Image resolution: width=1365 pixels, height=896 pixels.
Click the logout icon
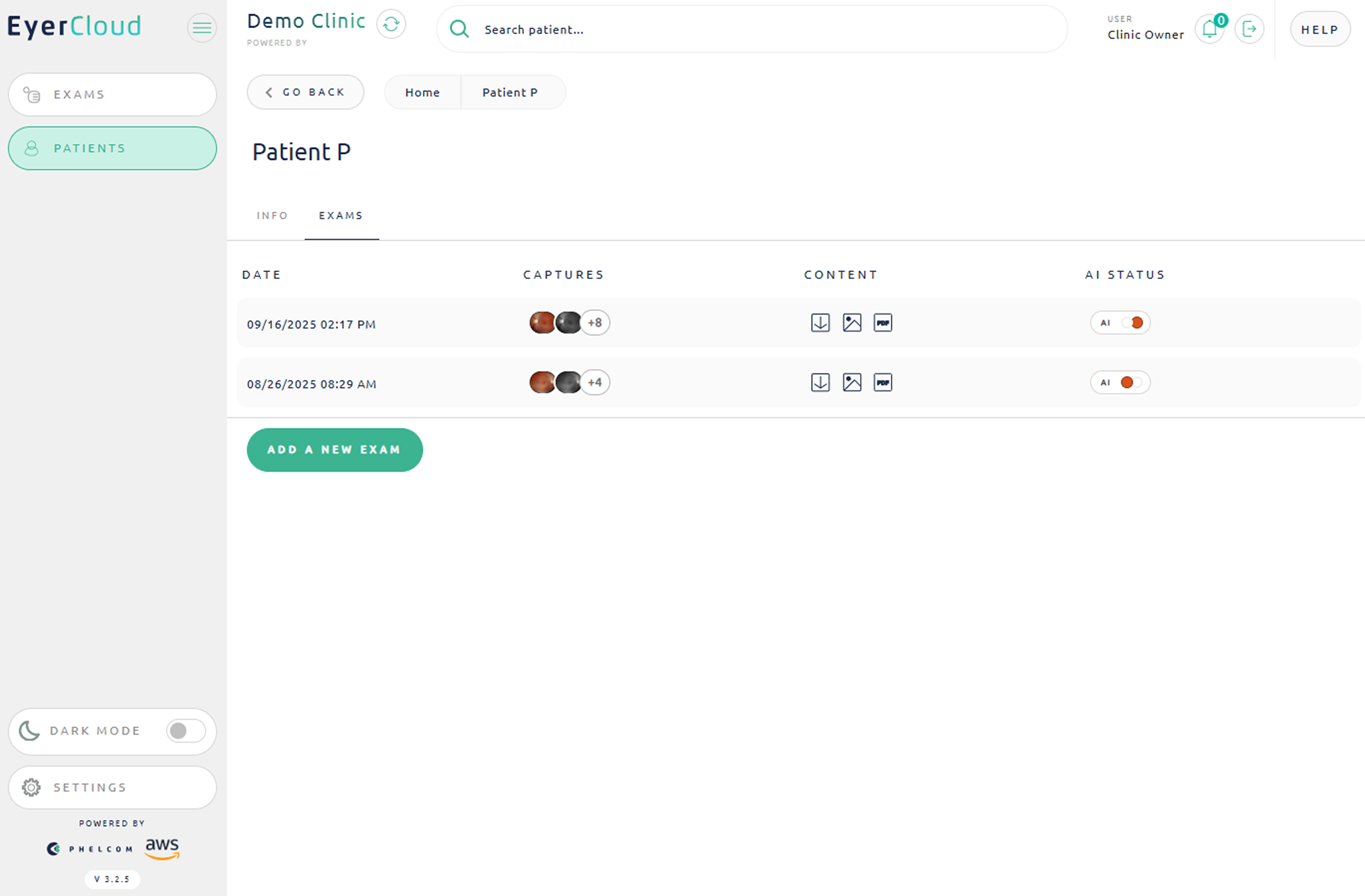1249,29
